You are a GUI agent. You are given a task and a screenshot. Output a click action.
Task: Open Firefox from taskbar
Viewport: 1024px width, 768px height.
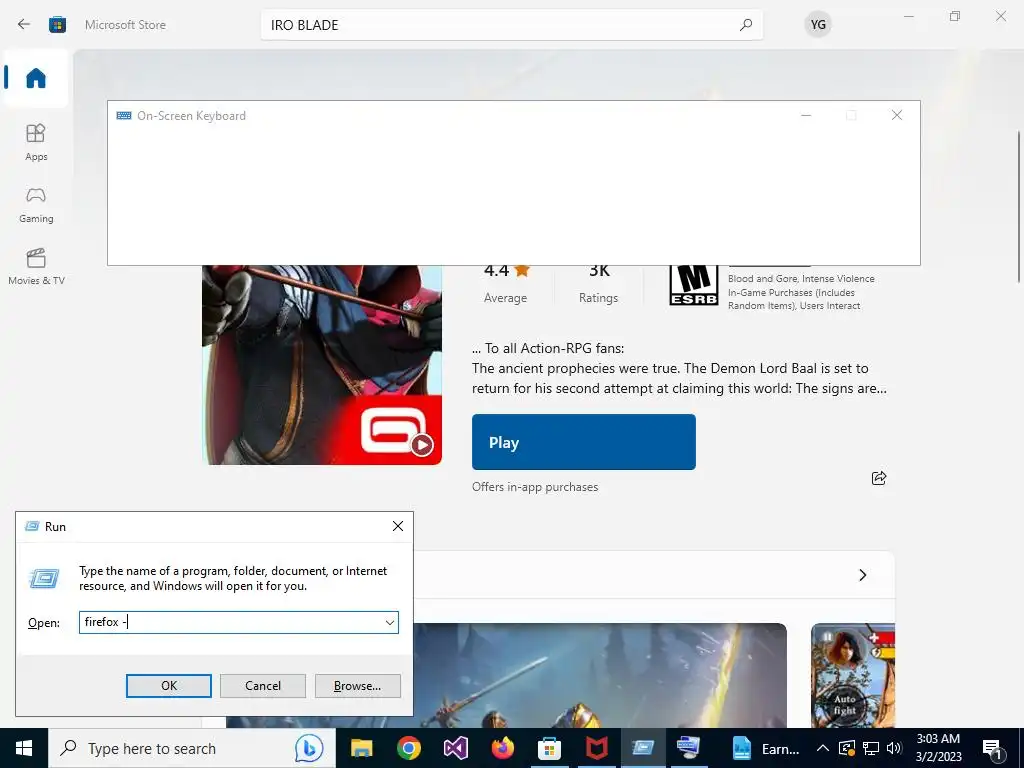pos(503,748)
